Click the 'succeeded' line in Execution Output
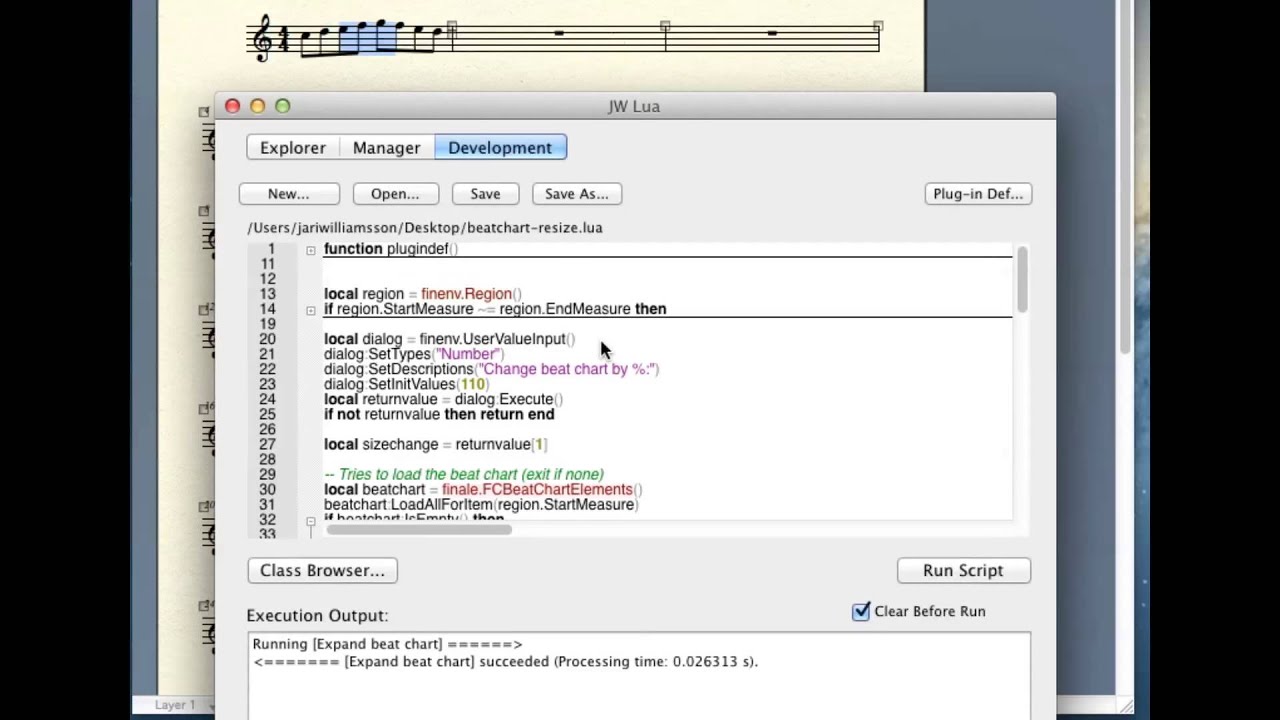1280x720 pixels. click(506, 661)
